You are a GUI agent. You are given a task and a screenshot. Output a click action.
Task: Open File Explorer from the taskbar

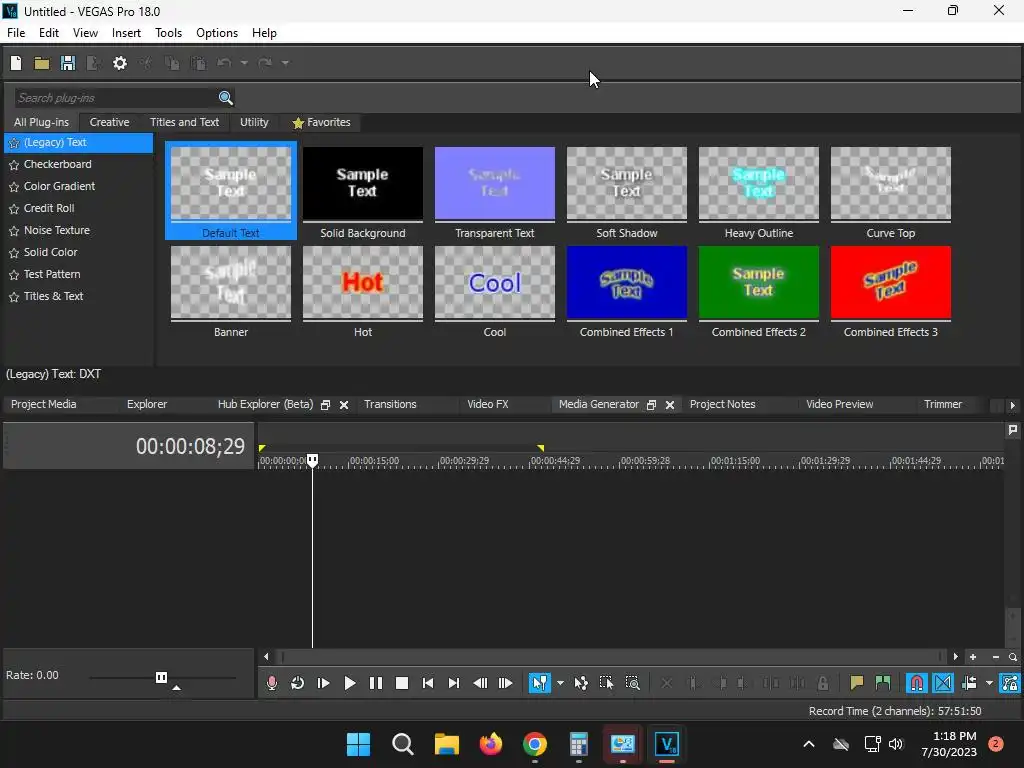click(447, 744)
